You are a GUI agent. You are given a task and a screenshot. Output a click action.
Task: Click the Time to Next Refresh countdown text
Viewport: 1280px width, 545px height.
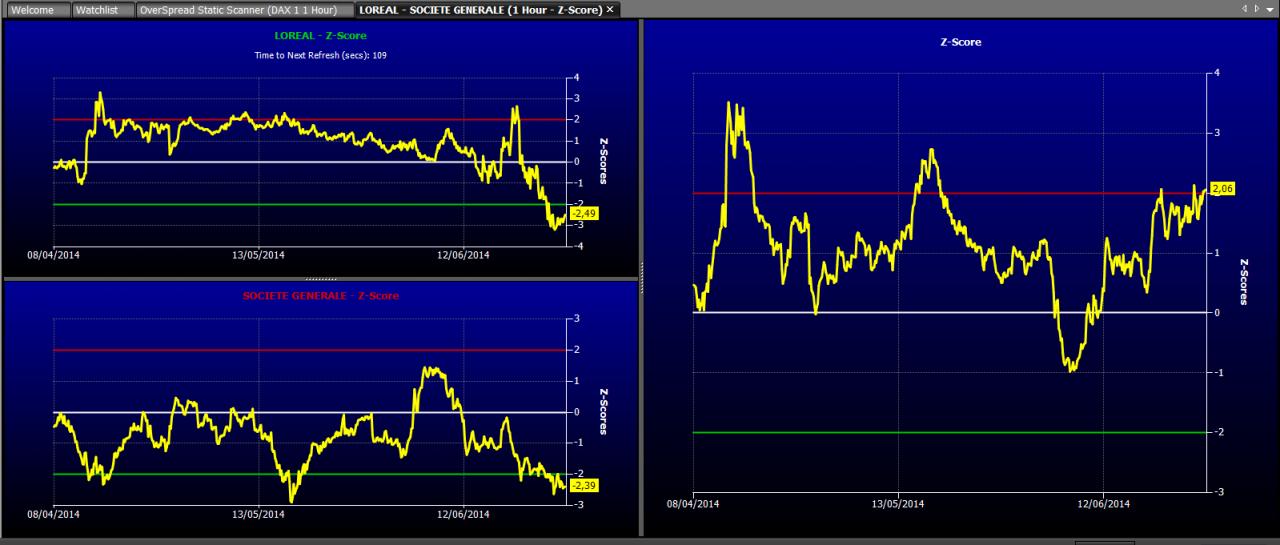coord(320,55)
